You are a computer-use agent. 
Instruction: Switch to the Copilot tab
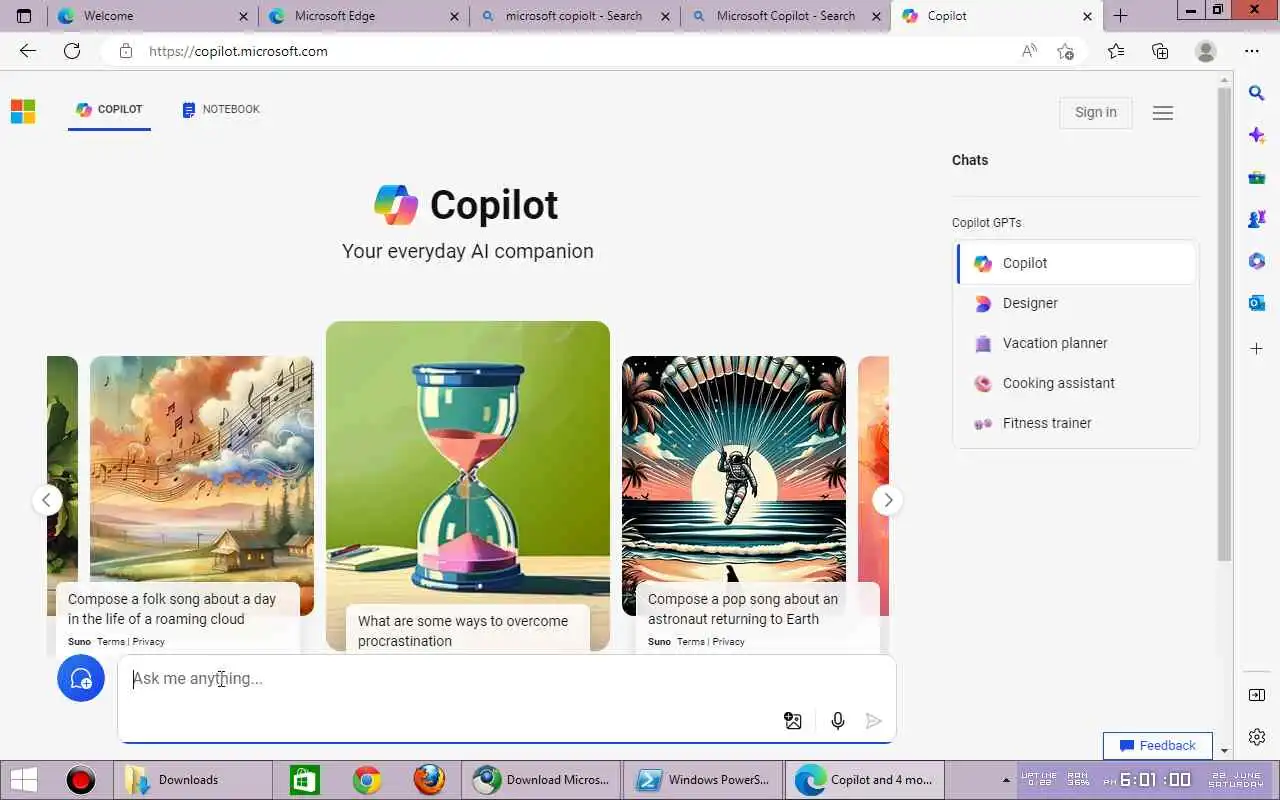tap(109, 110)
